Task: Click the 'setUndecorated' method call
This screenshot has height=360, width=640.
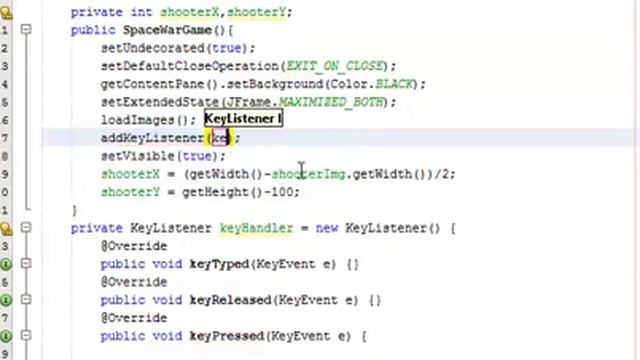Action: tap(153, 48)
